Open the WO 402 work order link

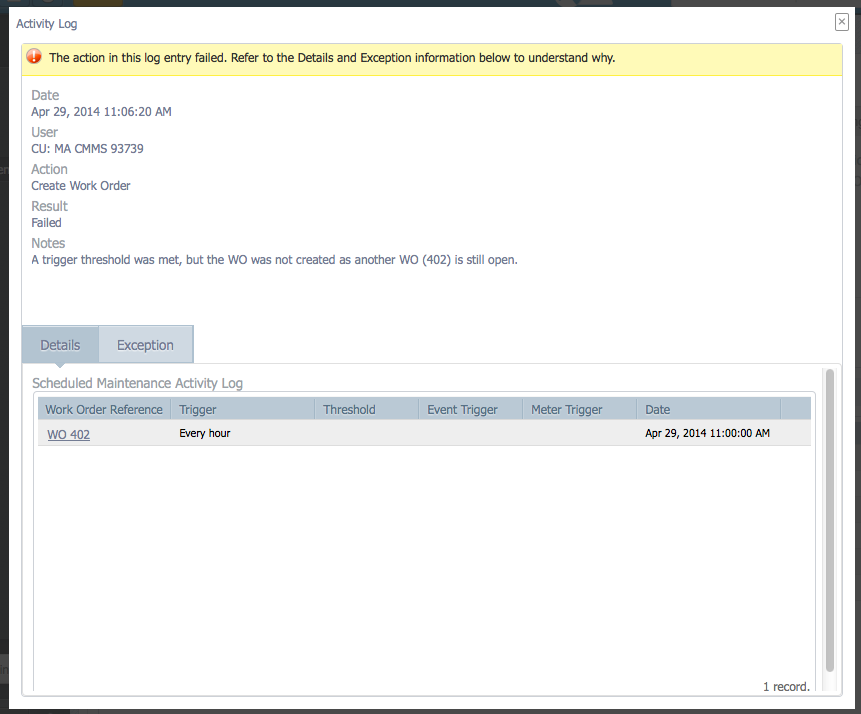pyautogui.click(x=67, y=434)
